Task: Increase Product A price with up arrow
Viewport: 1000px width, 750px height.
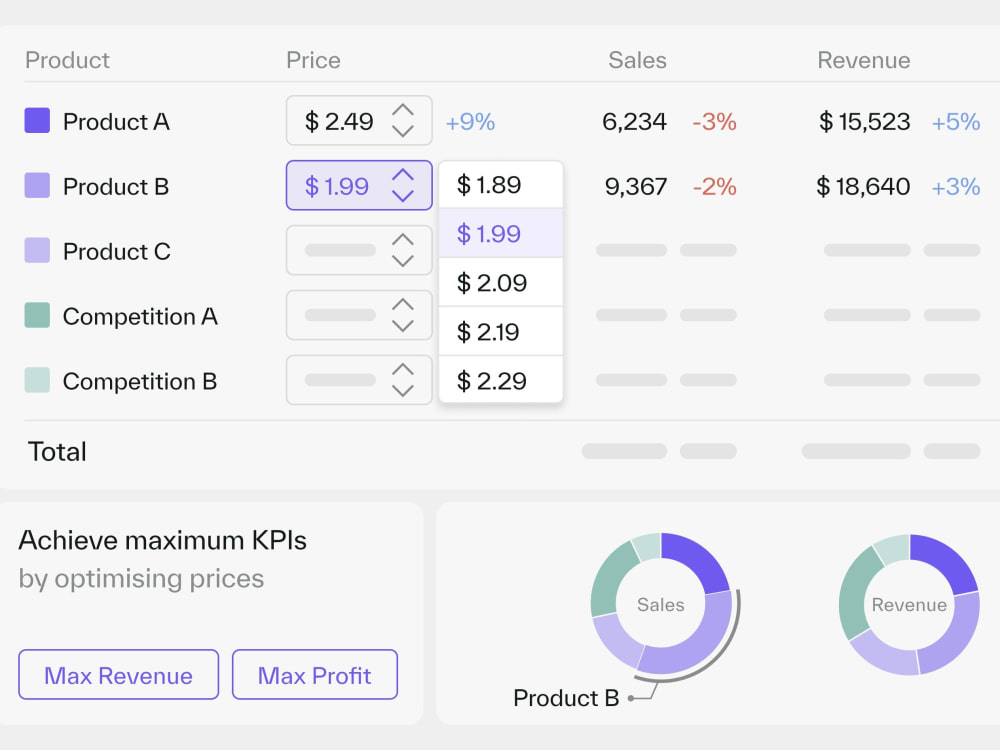Action: 402,110
